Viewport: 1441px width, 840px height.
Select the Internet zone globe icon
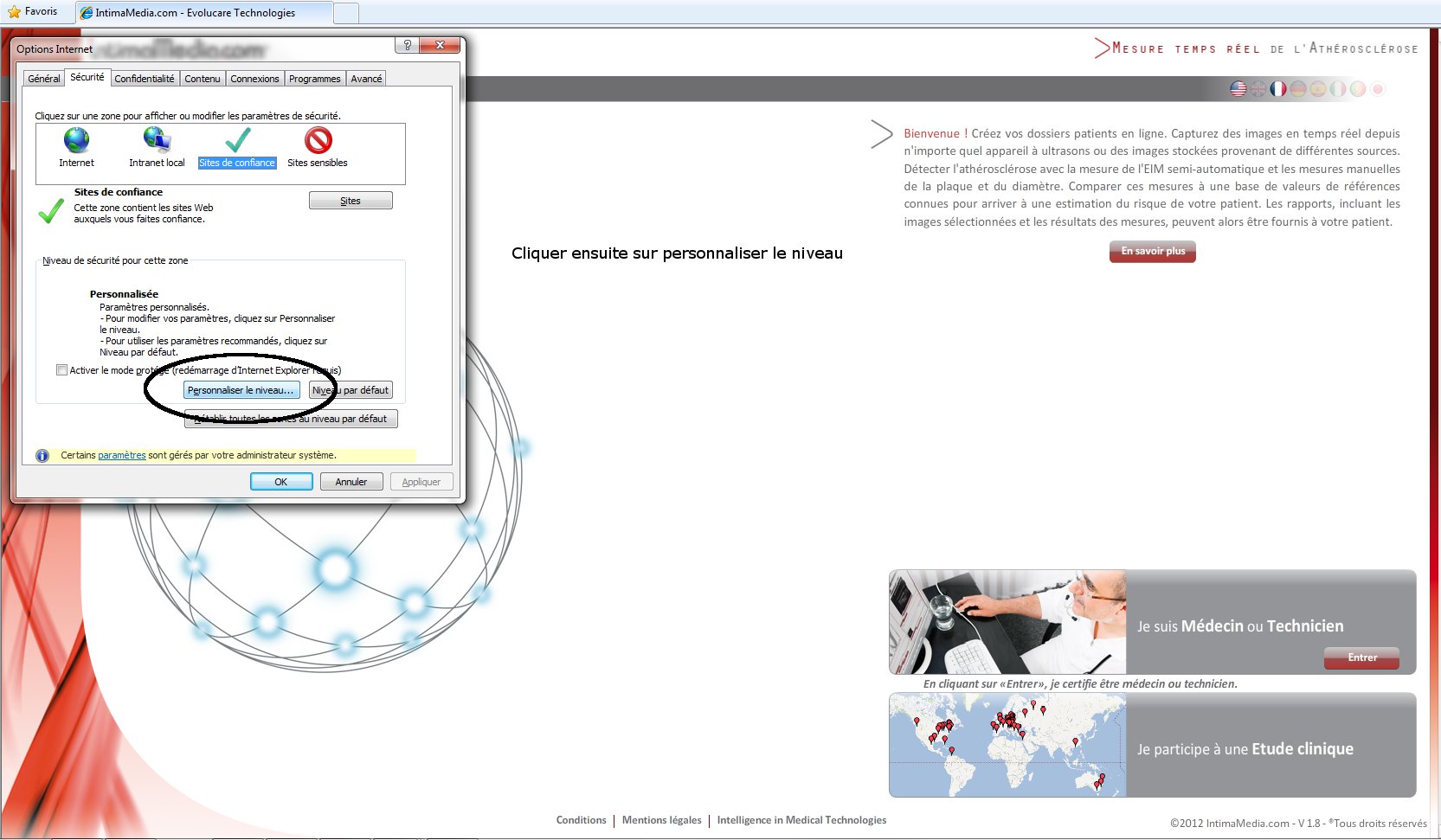(x=76, y=140)
